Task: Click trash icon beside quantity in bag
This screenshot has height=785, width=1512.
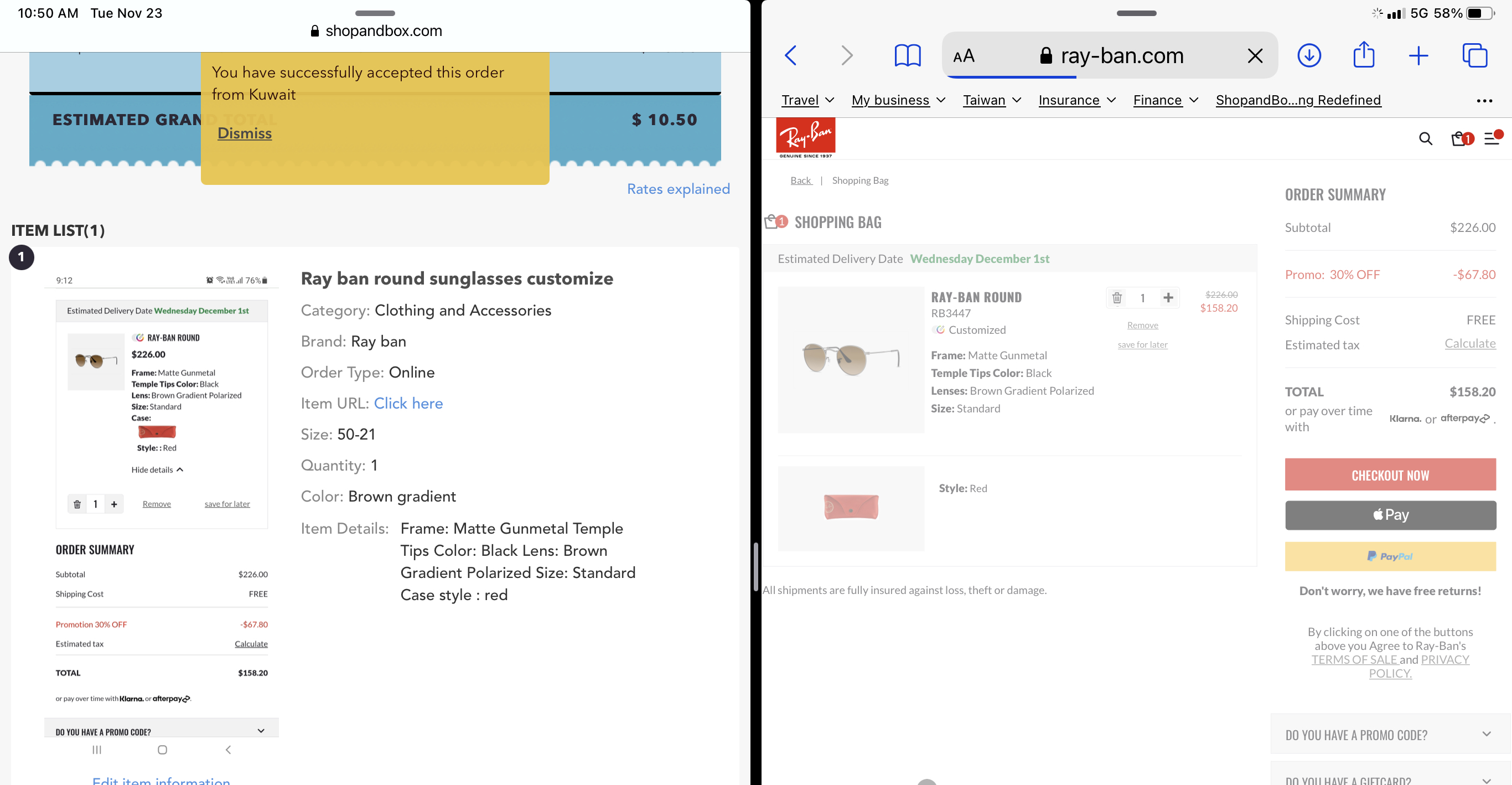Action: pos(1116,298)
